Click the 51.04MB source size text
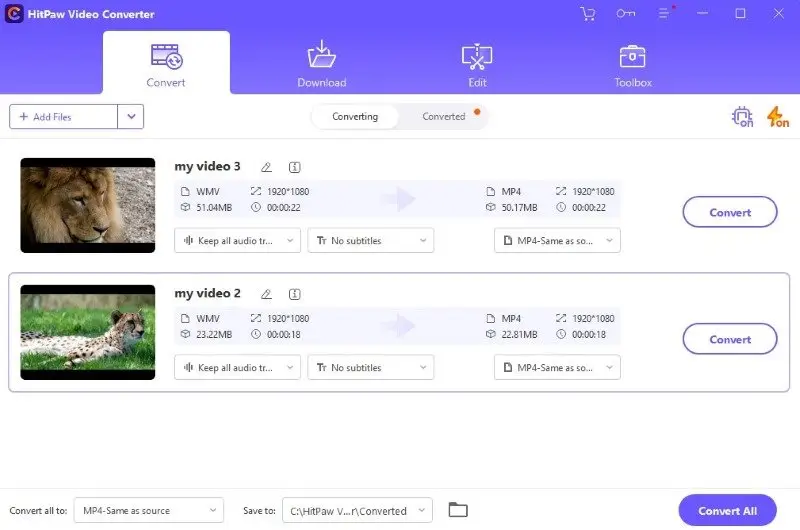This screenshot has height=530, width=800. (214, 208)
